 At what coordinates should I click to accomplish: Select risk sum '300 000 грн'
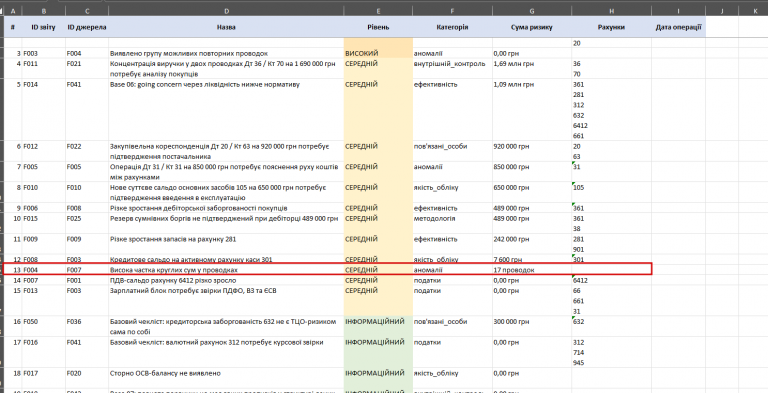[532, 326]
